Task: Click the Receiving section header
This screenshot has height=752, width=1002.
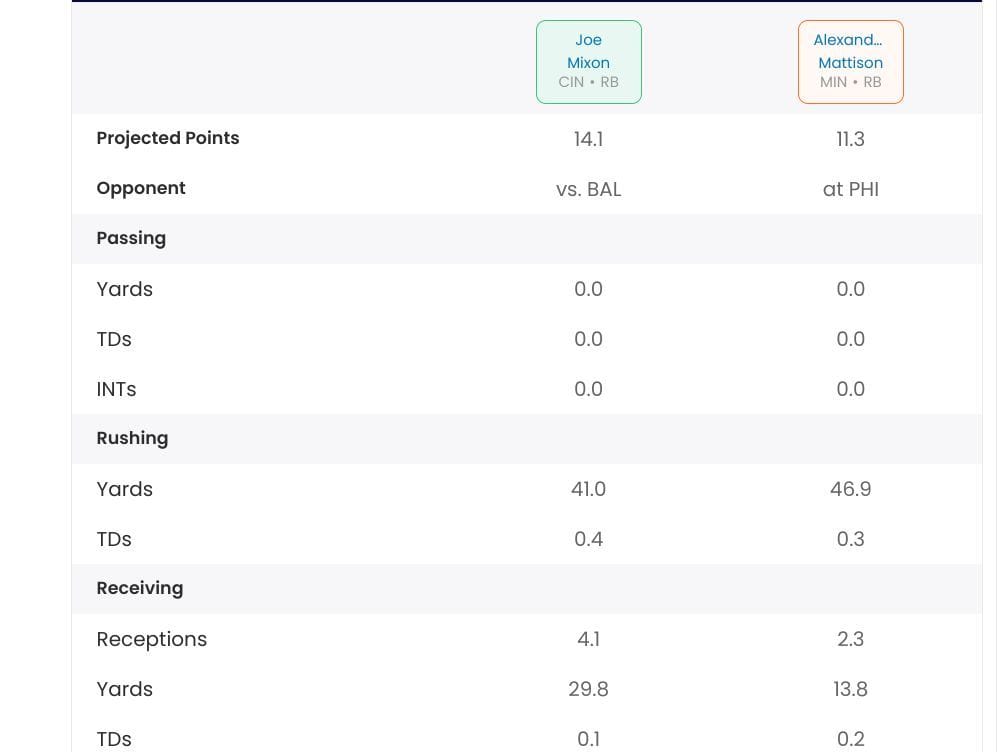Action: coord(140,588)
